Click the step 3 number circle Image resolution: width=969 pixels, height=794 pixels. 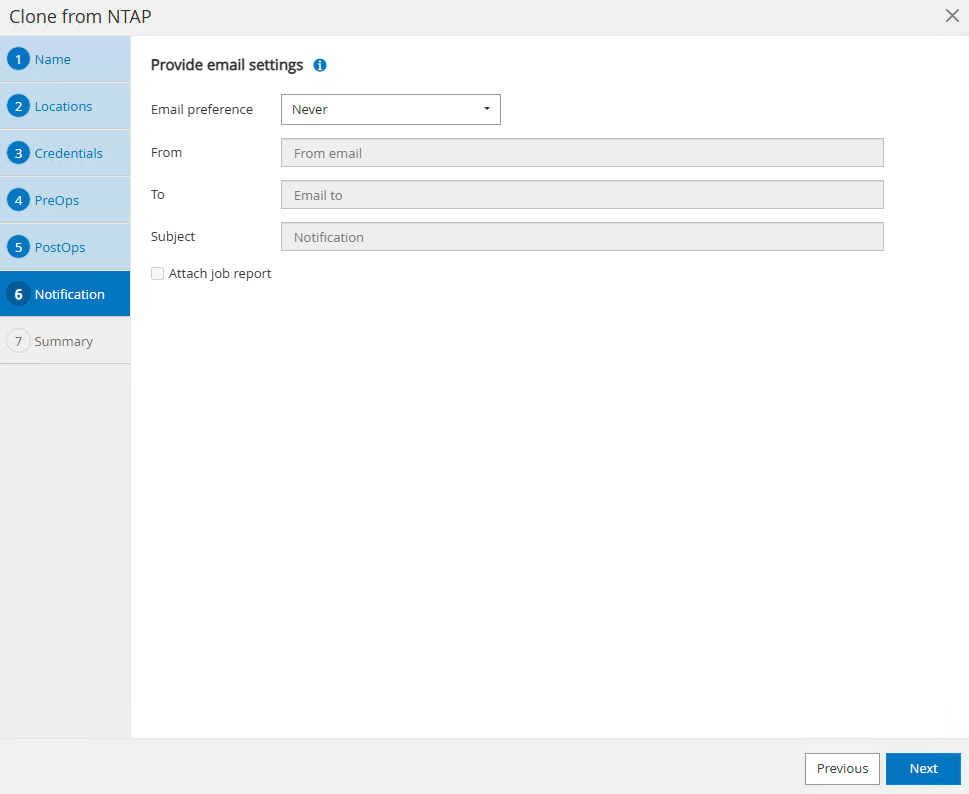(x=18, y=153)
